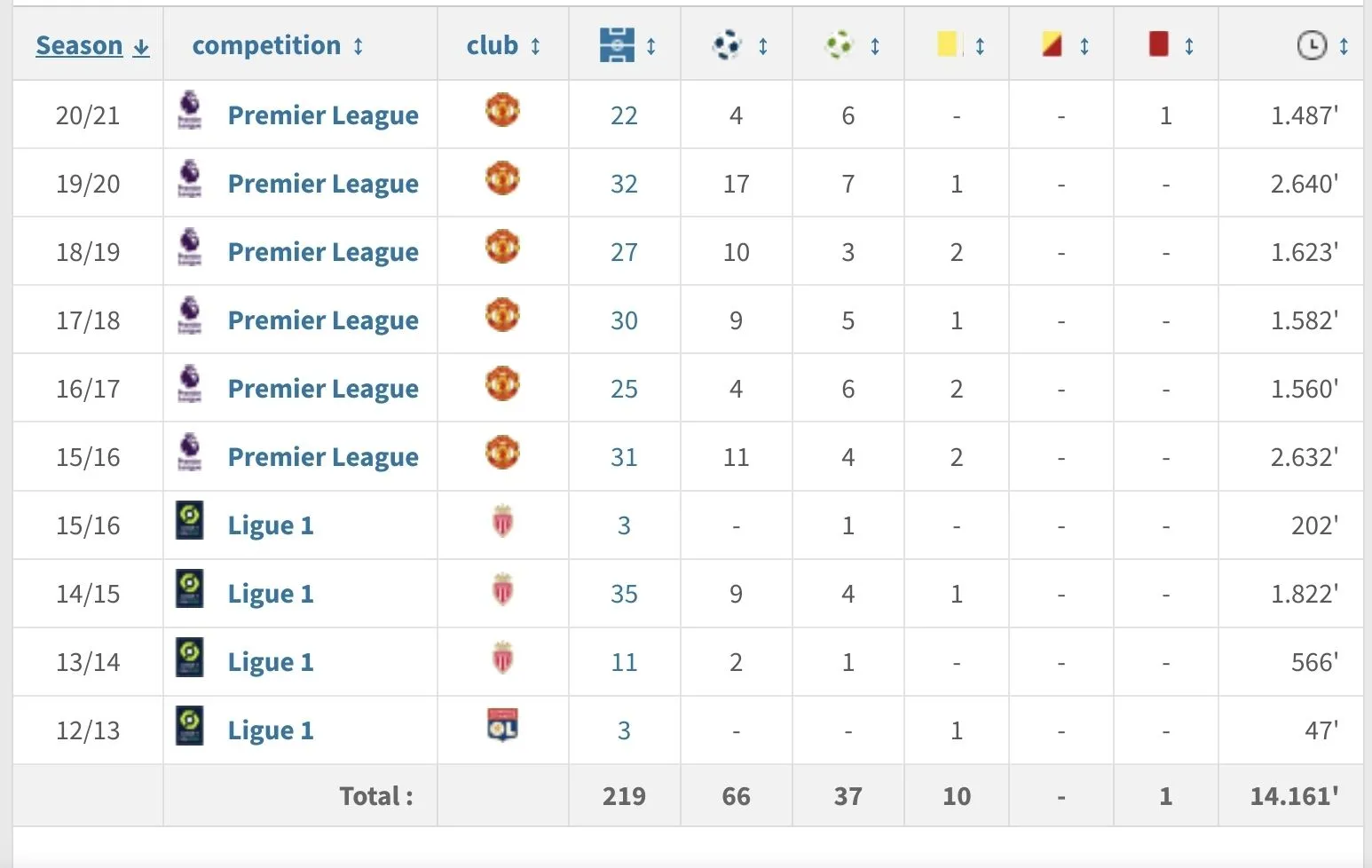Viewport: 1372px width, 868px height.
Task: Toggle sort arrows beside club header
Action: (x=536, y=46)
